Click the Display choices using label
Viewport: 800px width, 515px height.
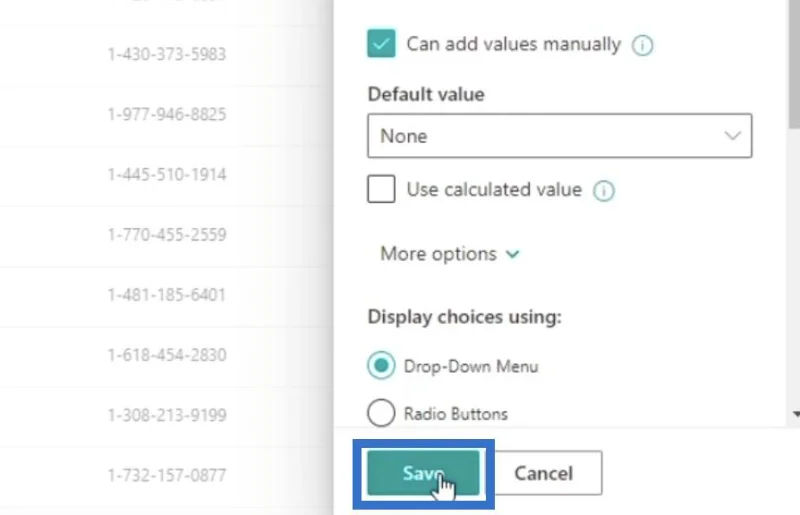click(x=464, y=317)
